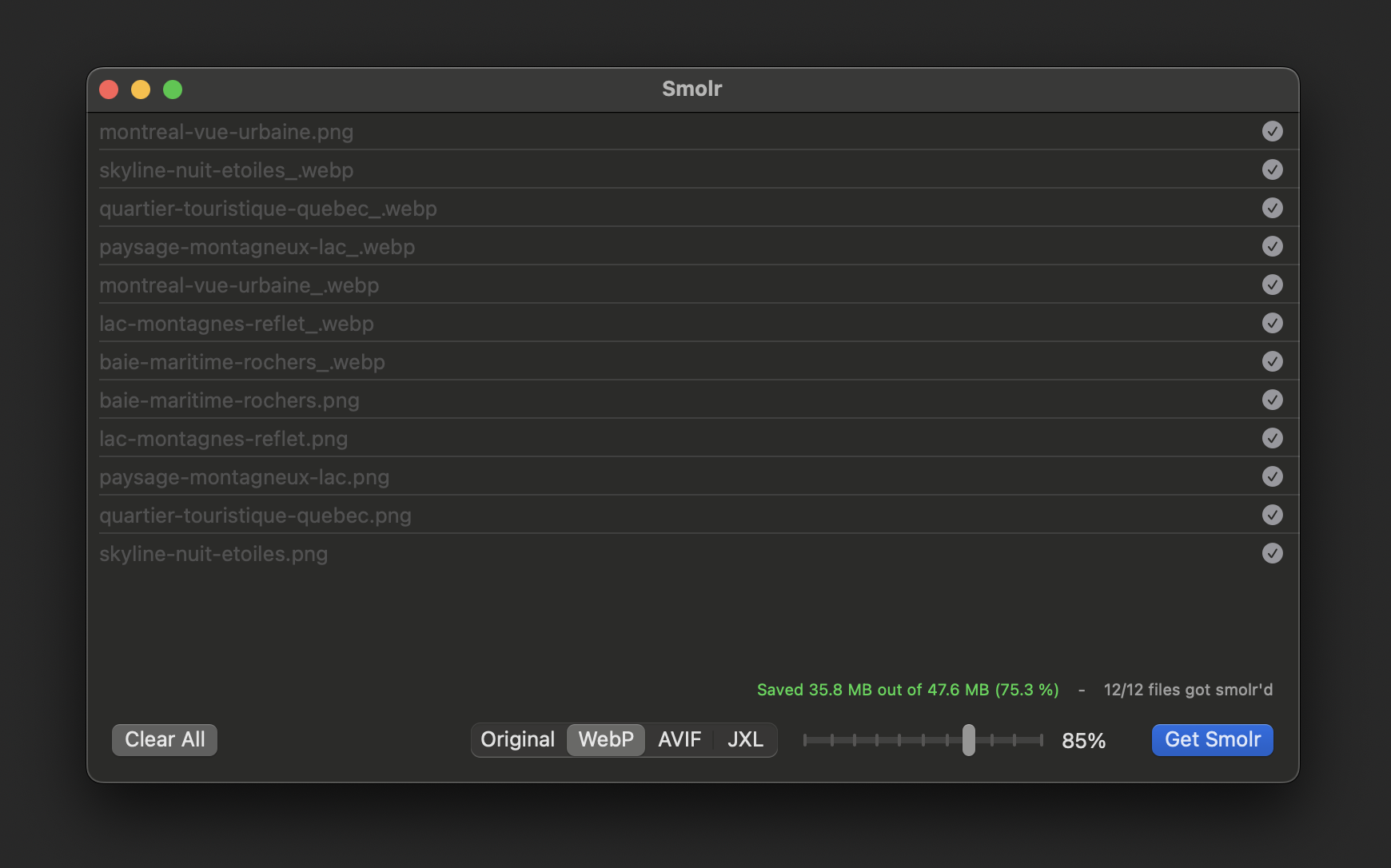This screenshot has height=868, width=1391.
Task: Select the montreal-vue-urbaine_.webp file row
Action: (x=240, y=285)
